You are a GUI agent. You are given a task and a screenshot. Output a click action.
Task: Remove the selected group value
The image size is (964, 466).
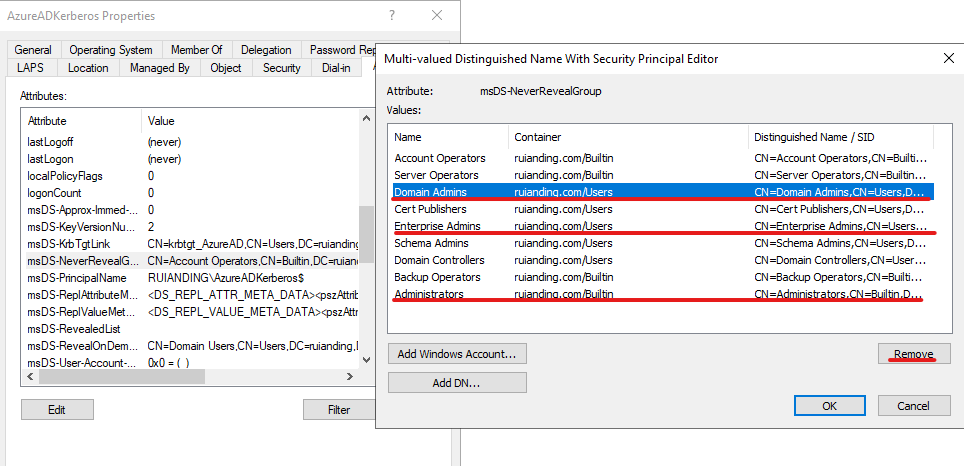914,354
